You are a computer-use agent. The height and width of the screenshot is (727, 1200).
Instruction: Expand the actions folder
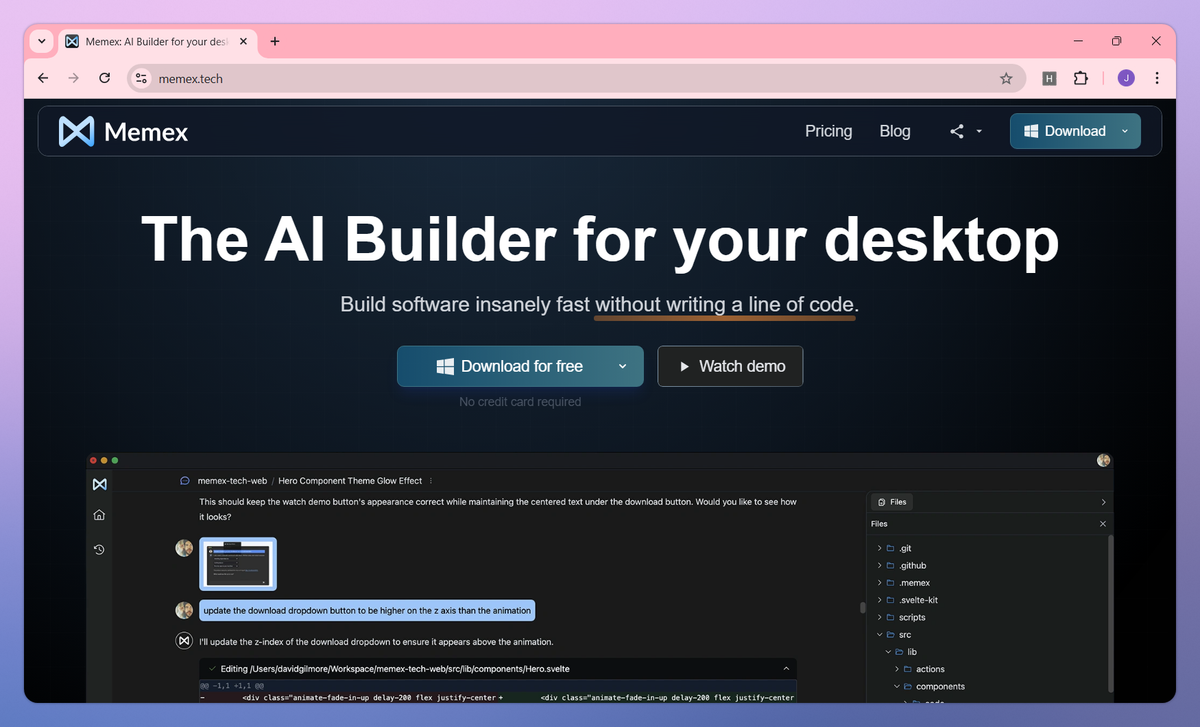(x=896, y=669)
